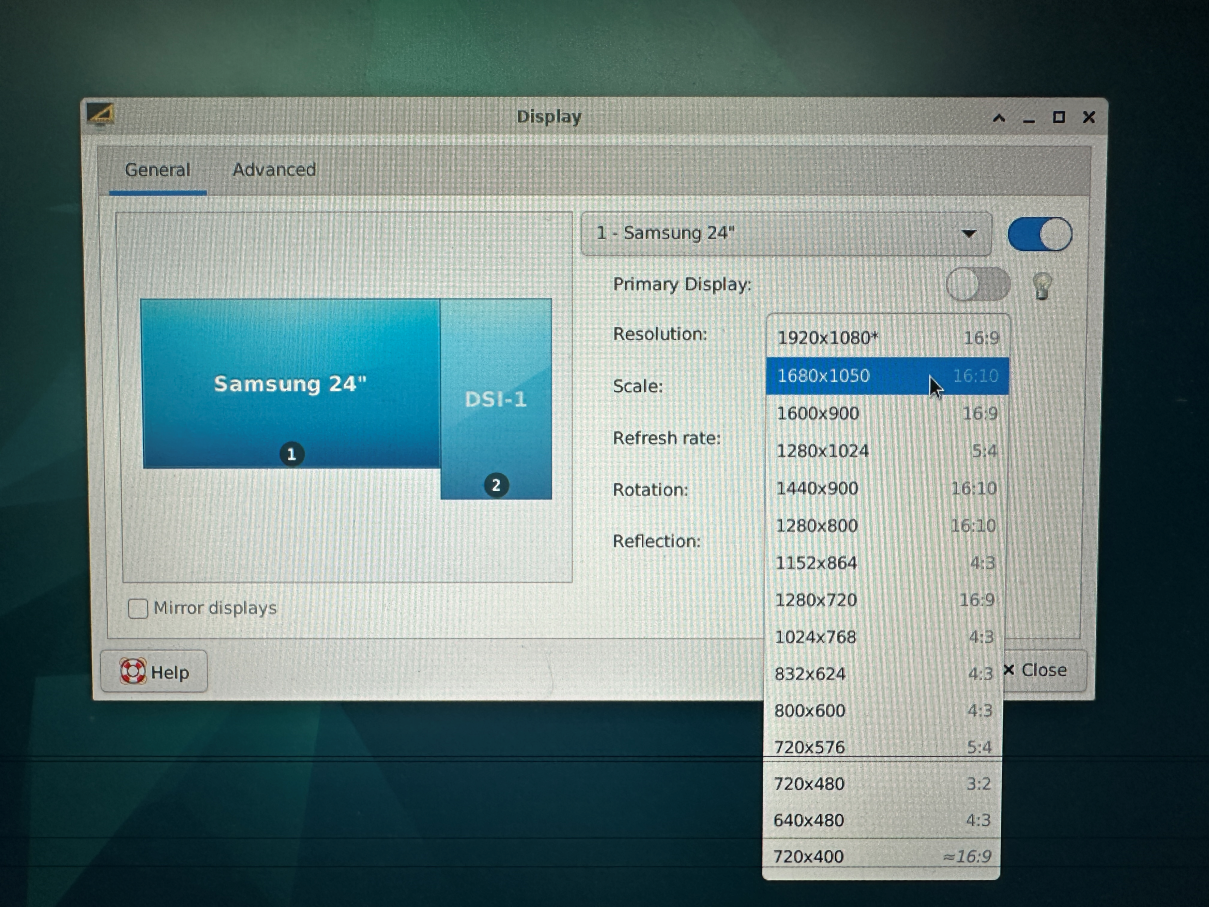Image resolution: width=1209 pixels, height=907 pixels.
Task: Click the roll-up window arrow icon
Action: pyautogui.click(x=998, y=118)
